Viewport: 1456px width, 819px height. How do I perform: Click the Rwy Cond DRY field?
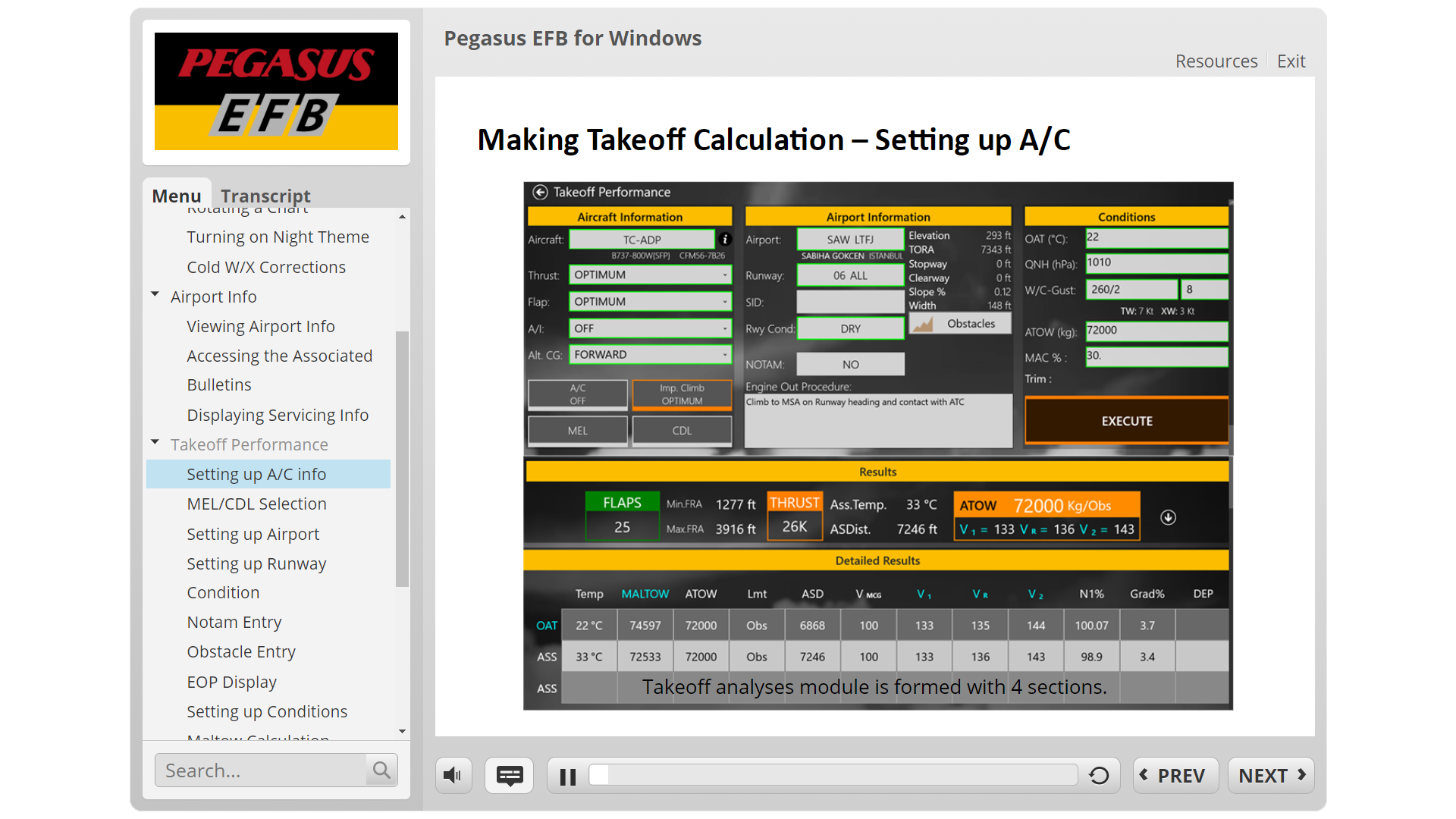[850, 328]
